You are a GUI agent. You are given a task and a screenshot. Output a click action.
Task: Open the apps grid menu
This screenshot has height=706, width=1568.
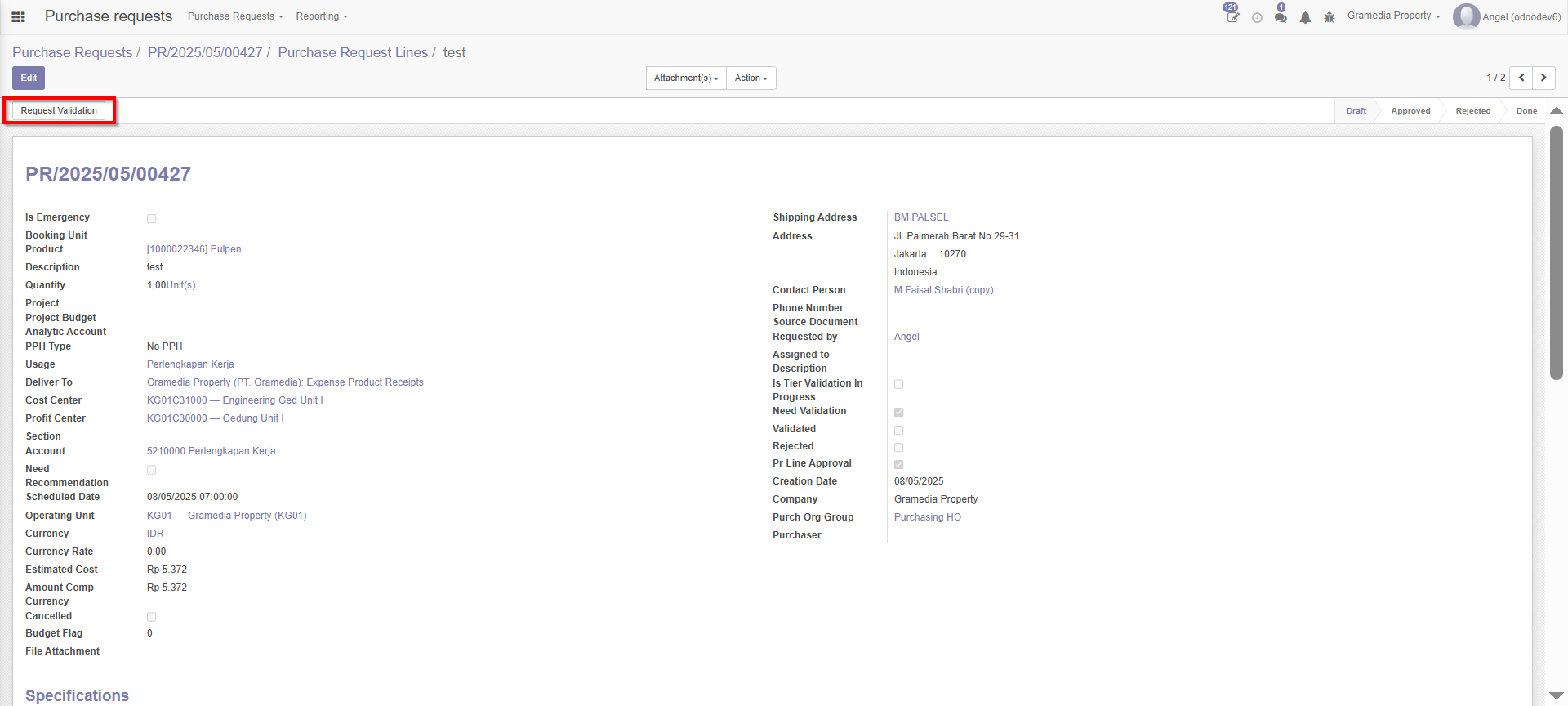(18, 16)
